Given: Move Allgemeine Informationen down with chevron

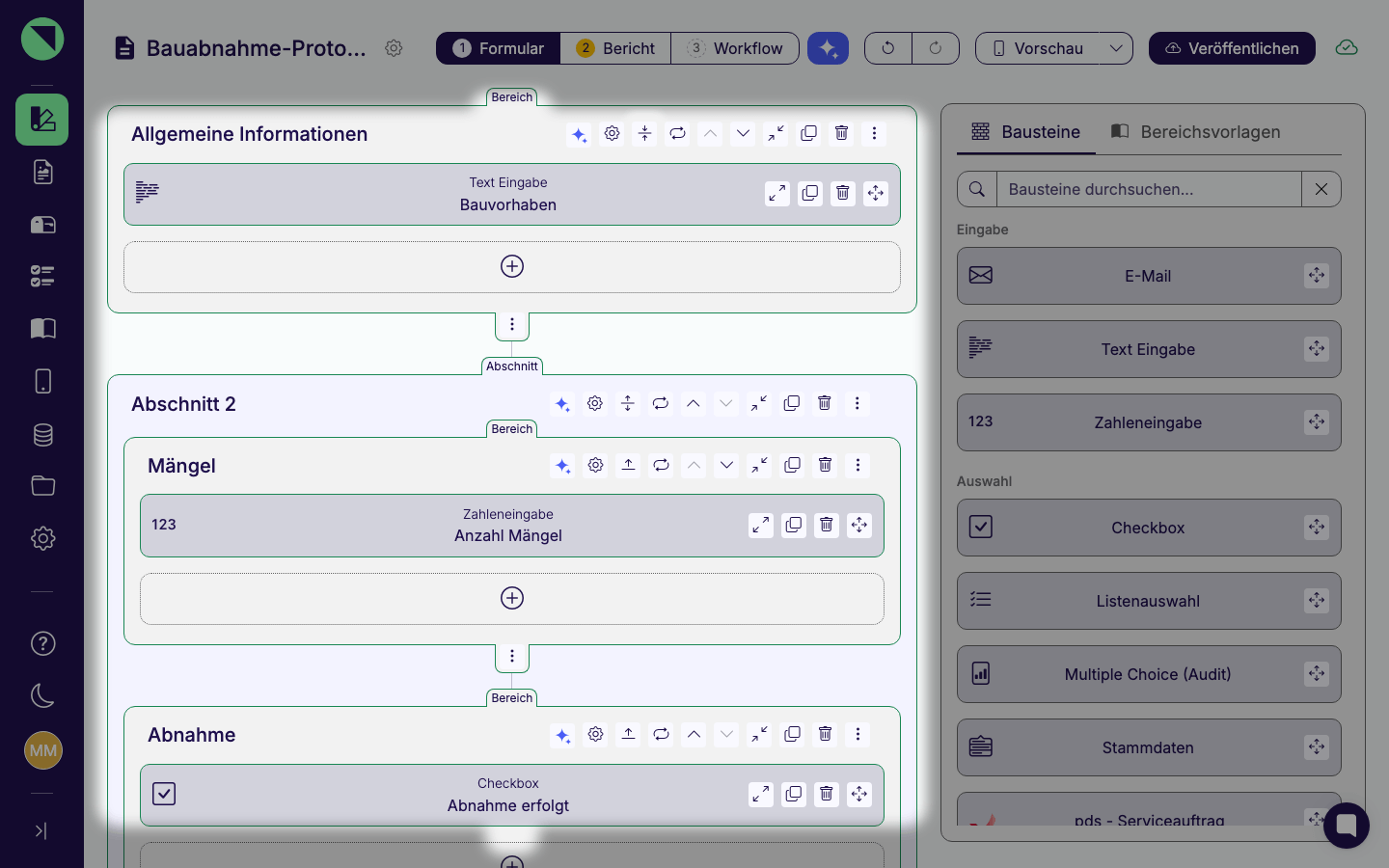Looking at the screenshot, I should pyautogui.click(x=743, y=133).
